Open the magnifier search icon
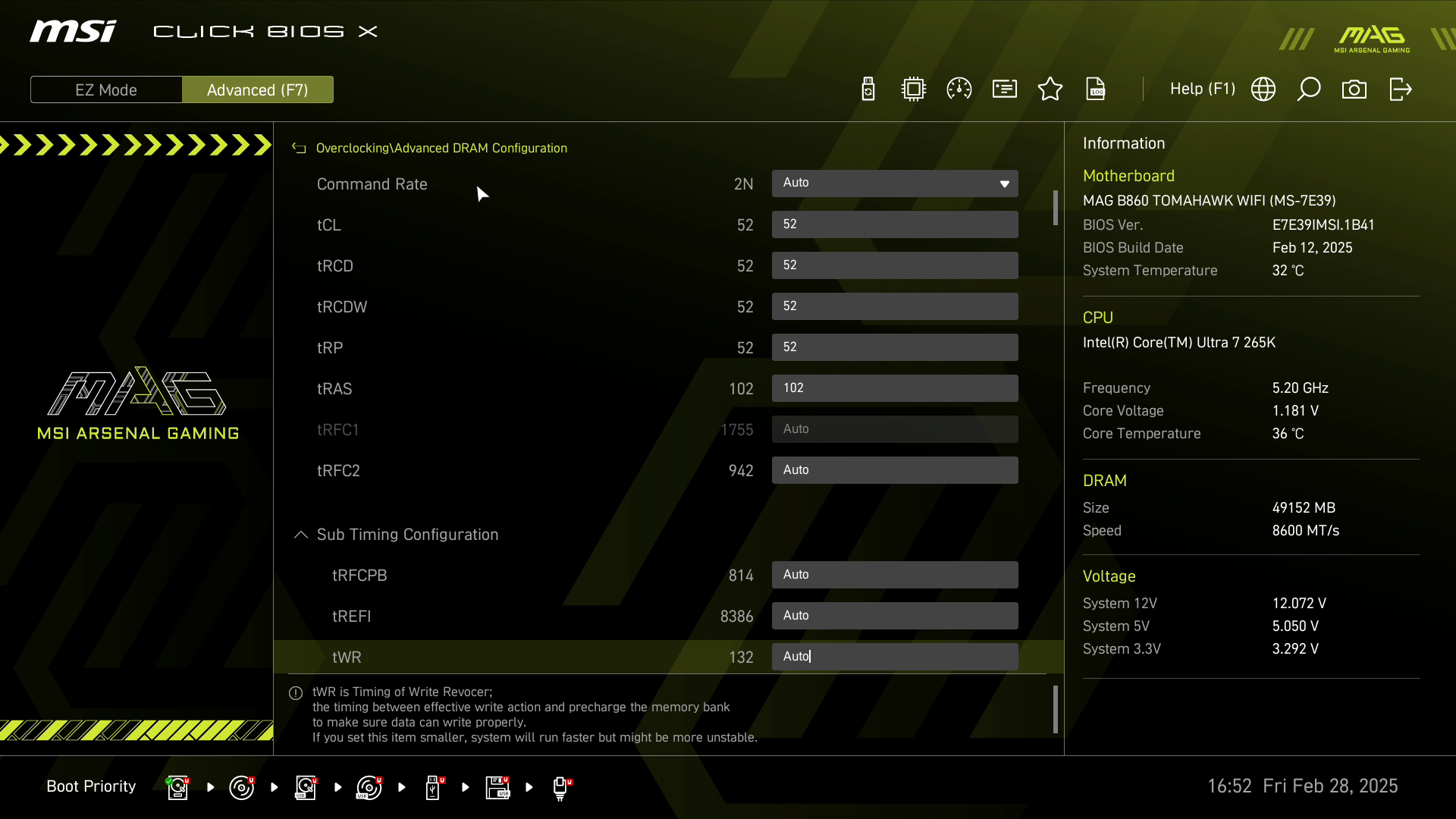The width and height of the screenshot is (1456, 819). pyautogui.click(x=1309, y=89)
